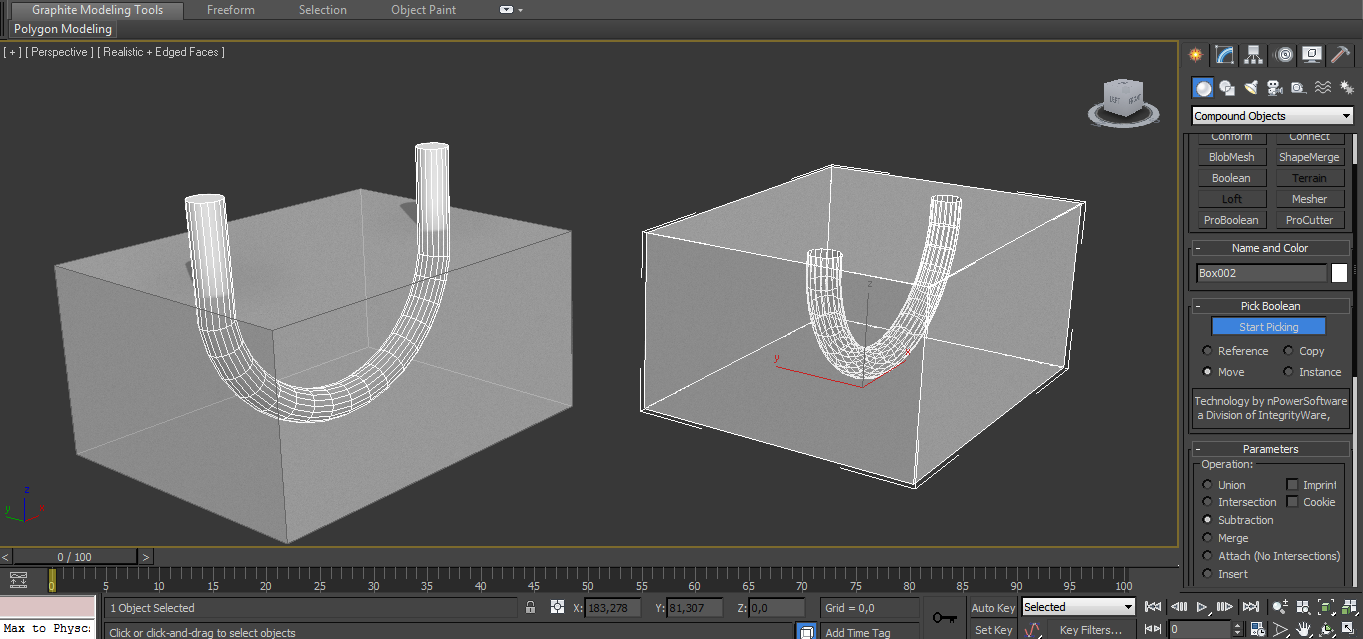Go to start of animation
This screenshot has width=1363, height=639.
(1153, 607)
